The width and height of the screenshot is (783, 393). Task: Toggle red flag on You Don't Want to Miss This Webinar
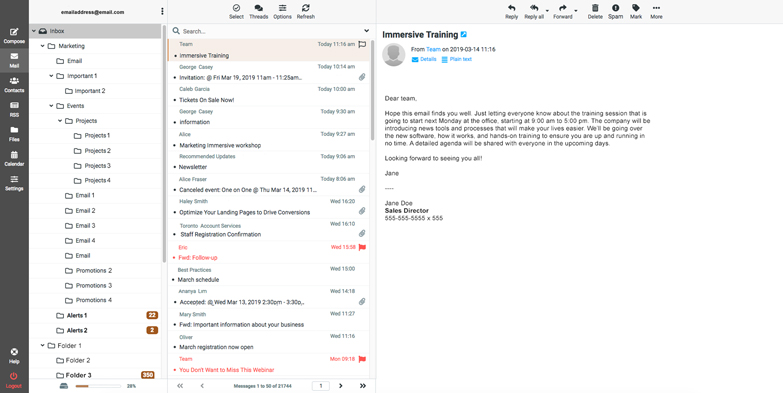tap(363, 359)
